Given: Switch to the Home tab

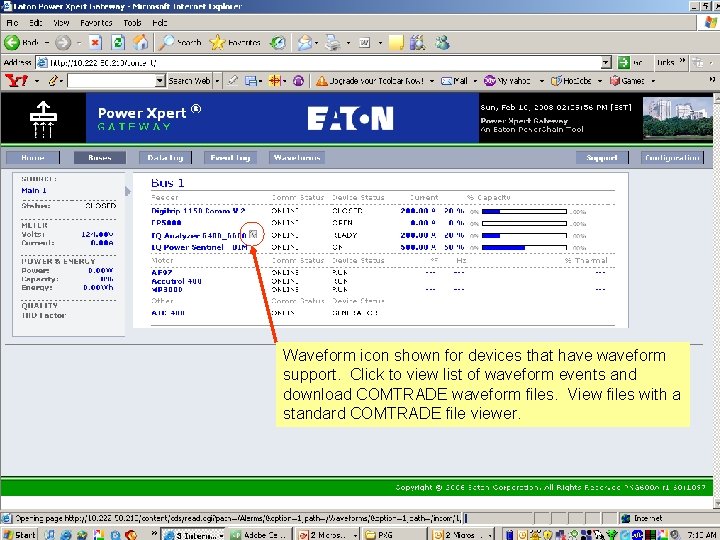Looking at the screenshot, I should 33,158.
